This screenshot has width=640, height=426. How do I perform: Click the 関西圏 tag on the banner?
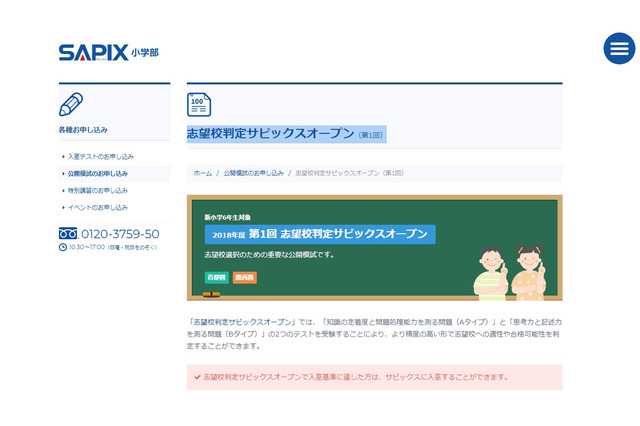click(x=244, y=277)
